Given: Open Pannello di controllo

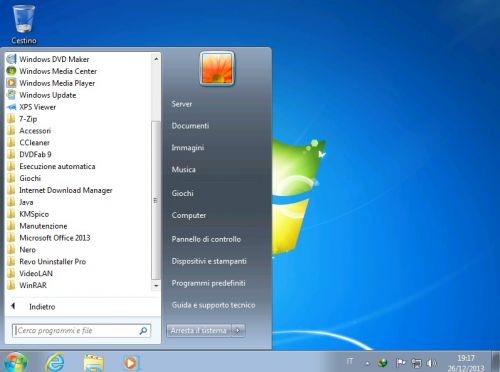Looking at the screenshot, I should [x=206, y=239].
